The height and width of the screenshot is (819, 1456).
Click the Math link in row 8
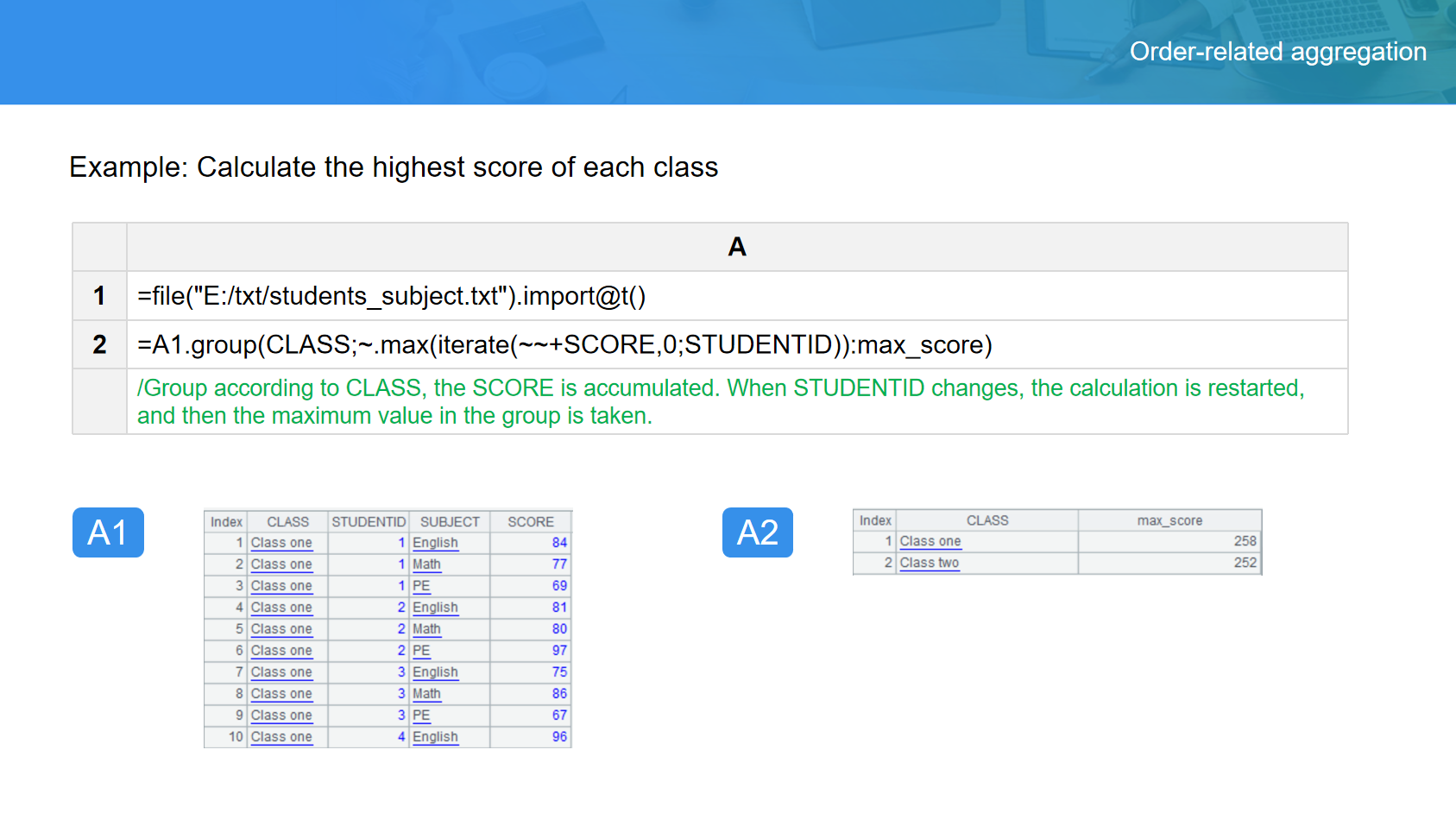426,694
